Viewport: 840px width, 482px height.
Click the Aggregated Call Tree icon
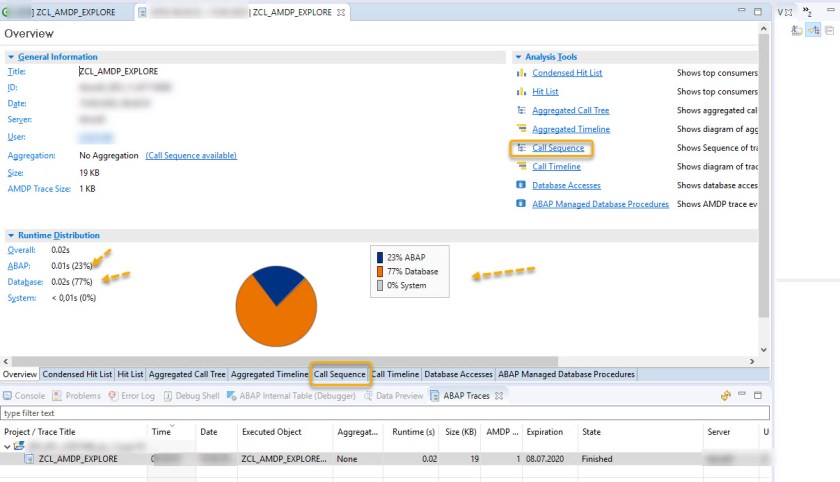[521, 110]
